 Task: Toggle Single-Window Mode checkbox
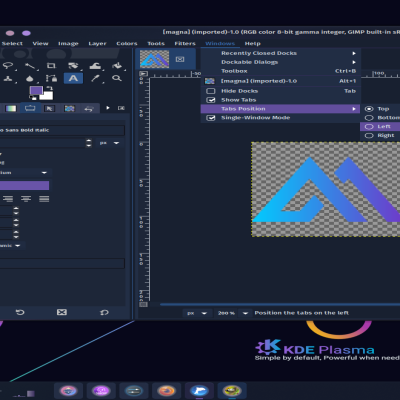click(x=211, y=118)
